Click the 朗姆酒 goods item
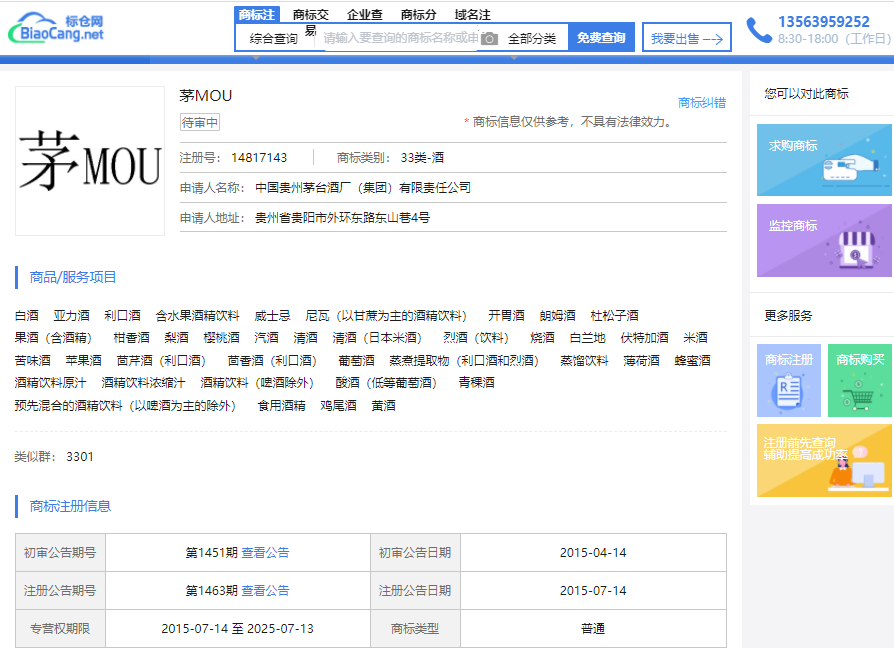894x648 pixels. click(x=557, y=316)
